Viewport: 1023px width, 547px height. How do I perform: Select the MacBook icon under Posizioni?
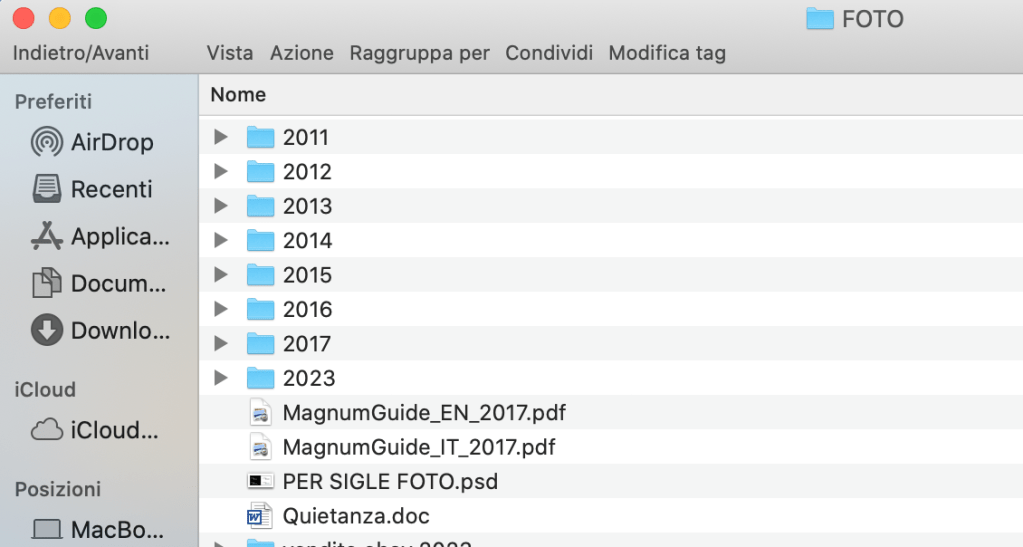coord(47,529)
